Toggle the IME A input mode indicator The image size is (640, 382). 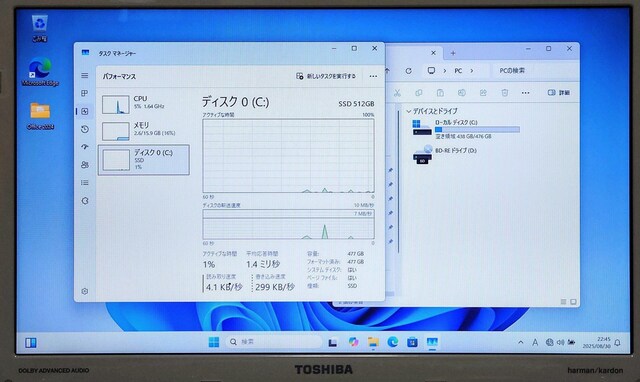coord(535,342)
